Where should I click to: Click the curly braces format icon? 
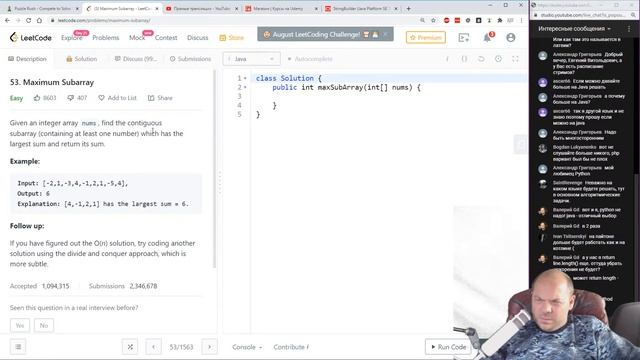(464, 59)
